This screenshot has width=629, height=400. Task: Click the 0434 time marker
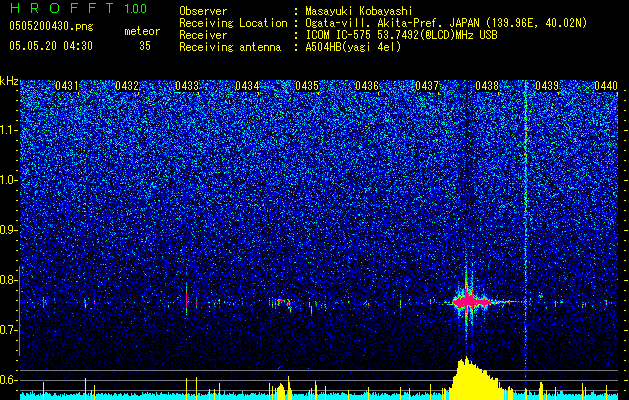coord(247,86)
